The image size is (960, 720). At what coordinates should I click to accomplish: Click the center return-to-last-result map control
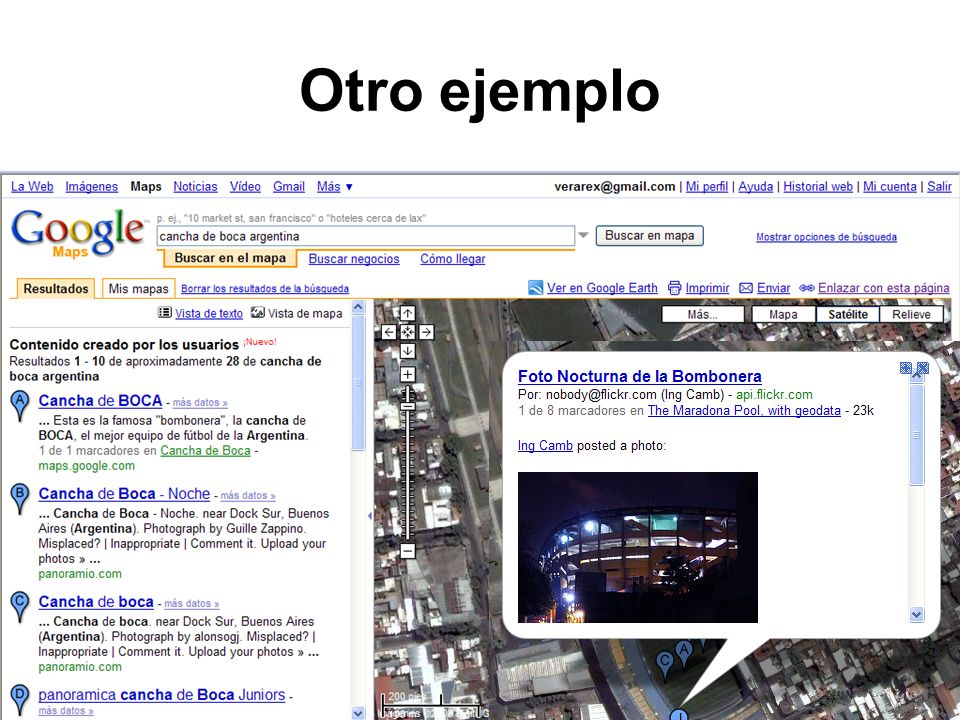(x=408, y=332)
